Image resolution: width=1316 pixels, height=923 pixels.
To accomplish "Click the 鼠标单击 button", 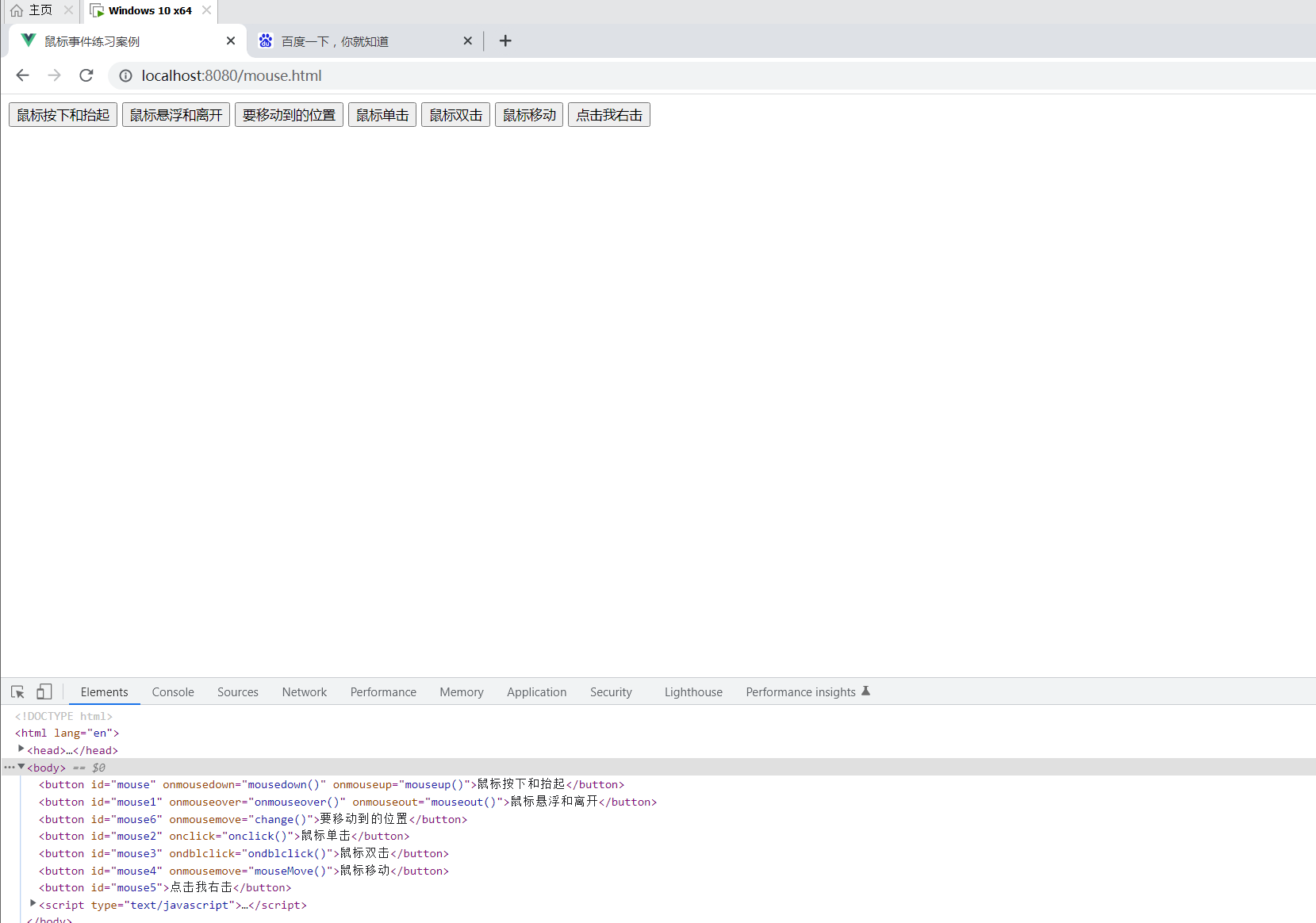I will click(x=382, y=115).
